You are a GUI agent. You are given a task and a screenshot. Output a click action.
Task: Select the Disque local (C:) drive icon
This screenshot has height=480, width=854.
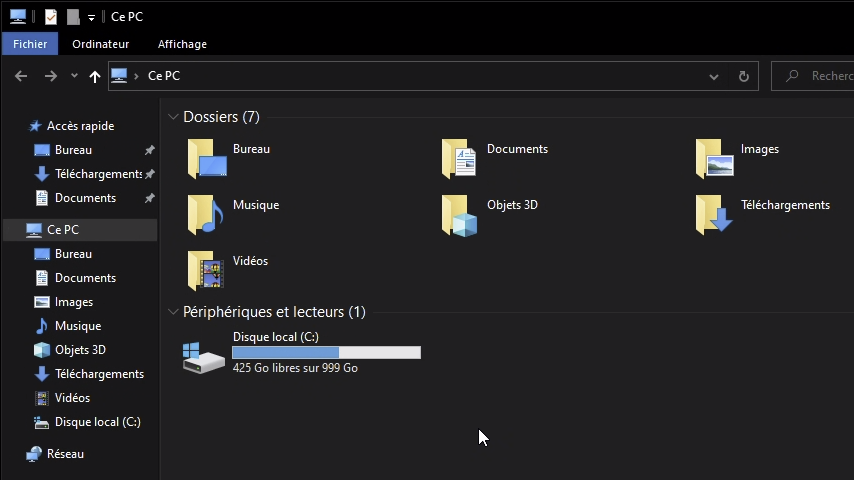[204, 357]
